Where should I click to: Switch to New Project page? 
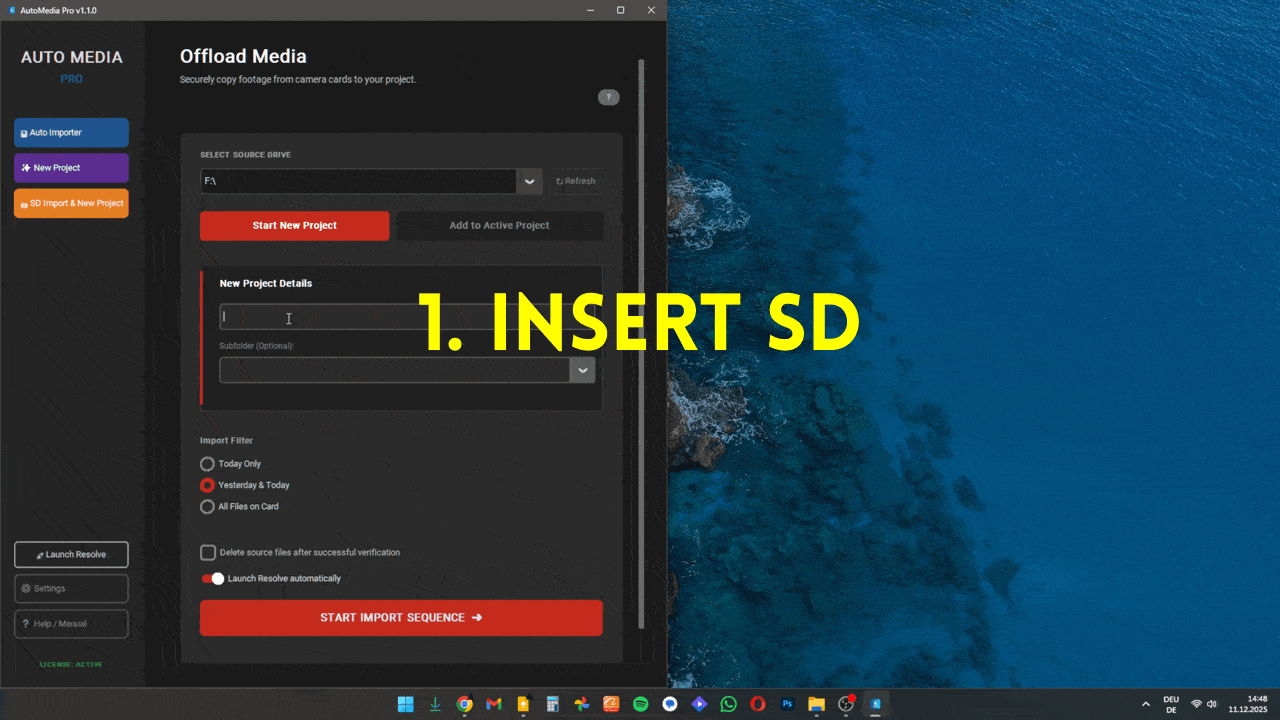71,168
